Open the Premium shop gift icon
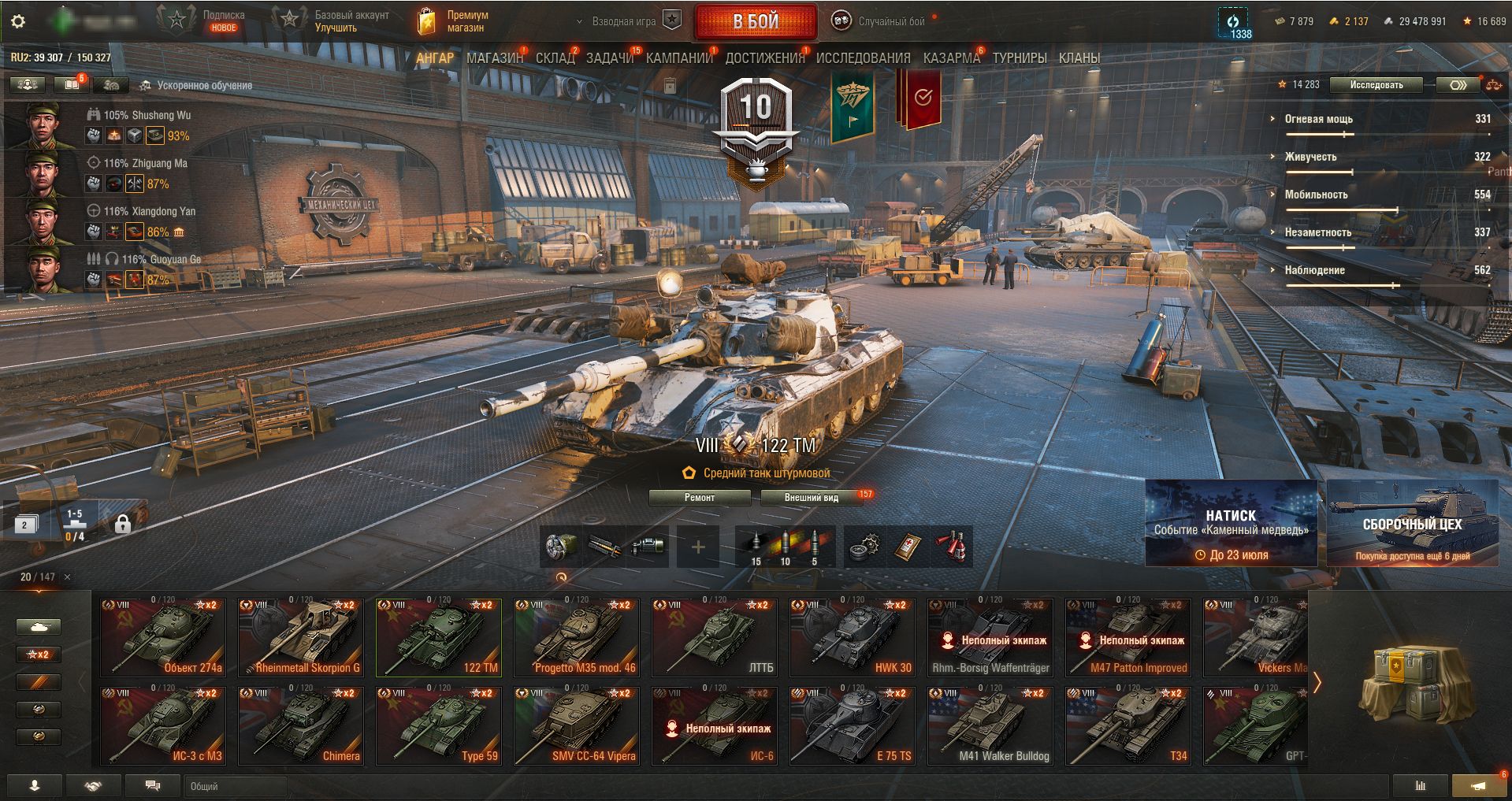 point(426,21)
